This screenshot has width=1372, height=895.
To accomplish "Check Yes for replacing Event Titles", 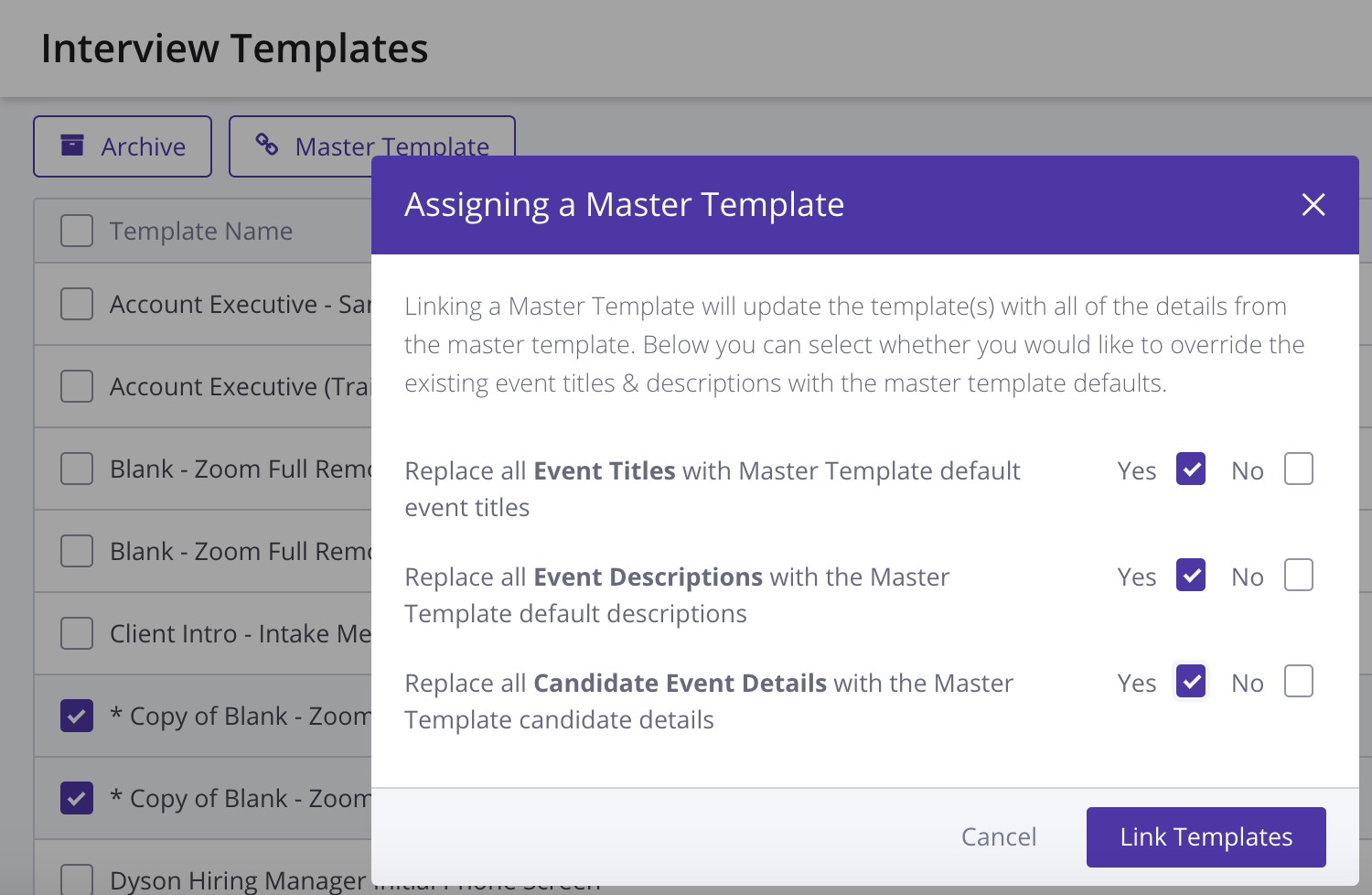I will [x=1190, y=469].
